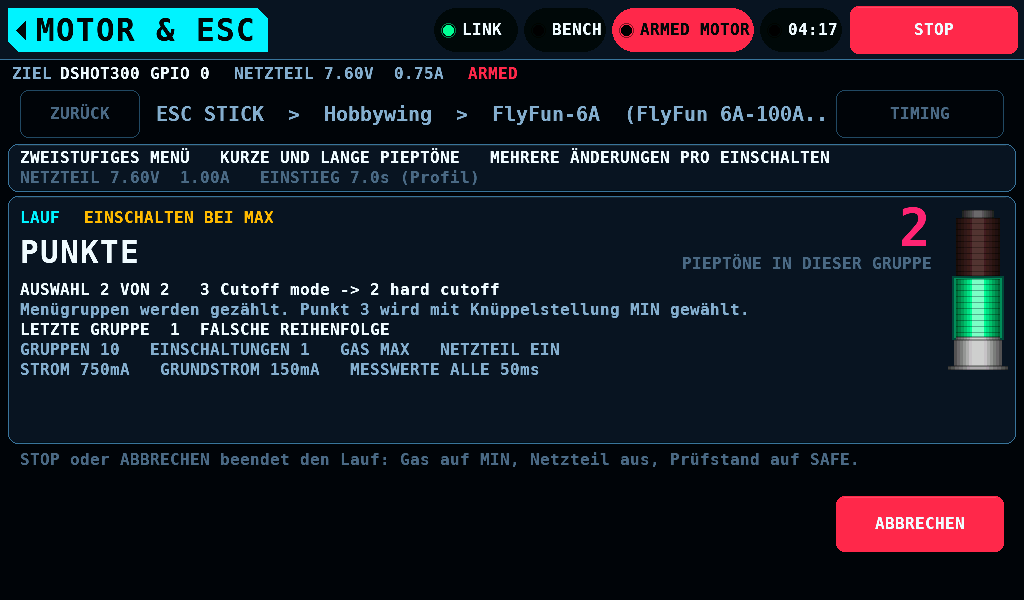Open the TIMING button
Image resolution: width=1024 pixels, height=600 pixels.
click(x=920, y=114)
